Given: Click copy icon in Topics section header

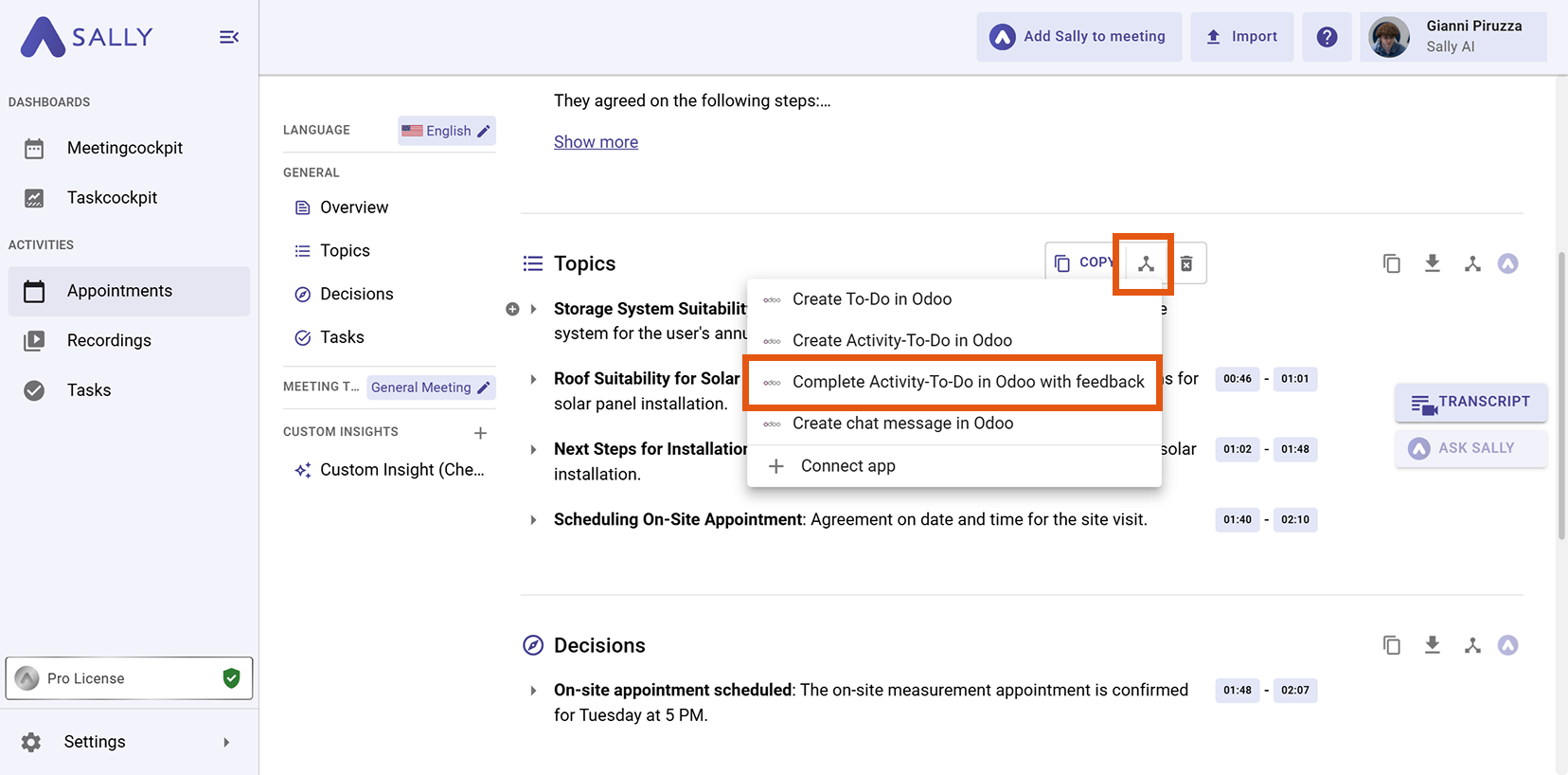Looking at the screenshot, I should tap(1392, 263).
